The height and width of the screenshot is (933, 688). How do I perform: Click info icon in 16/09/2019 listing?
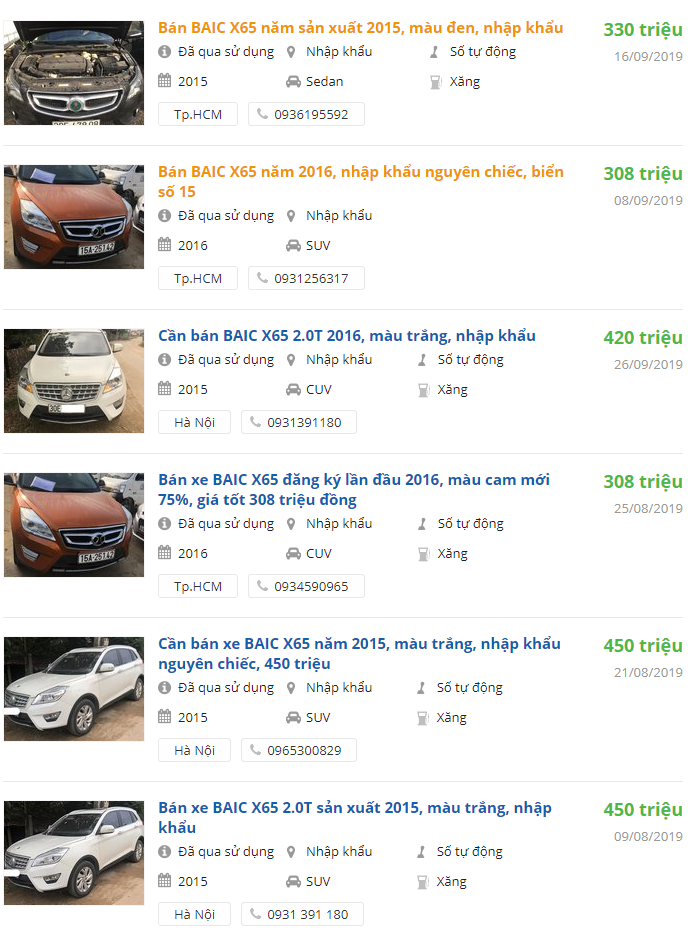tap(165, 52)
